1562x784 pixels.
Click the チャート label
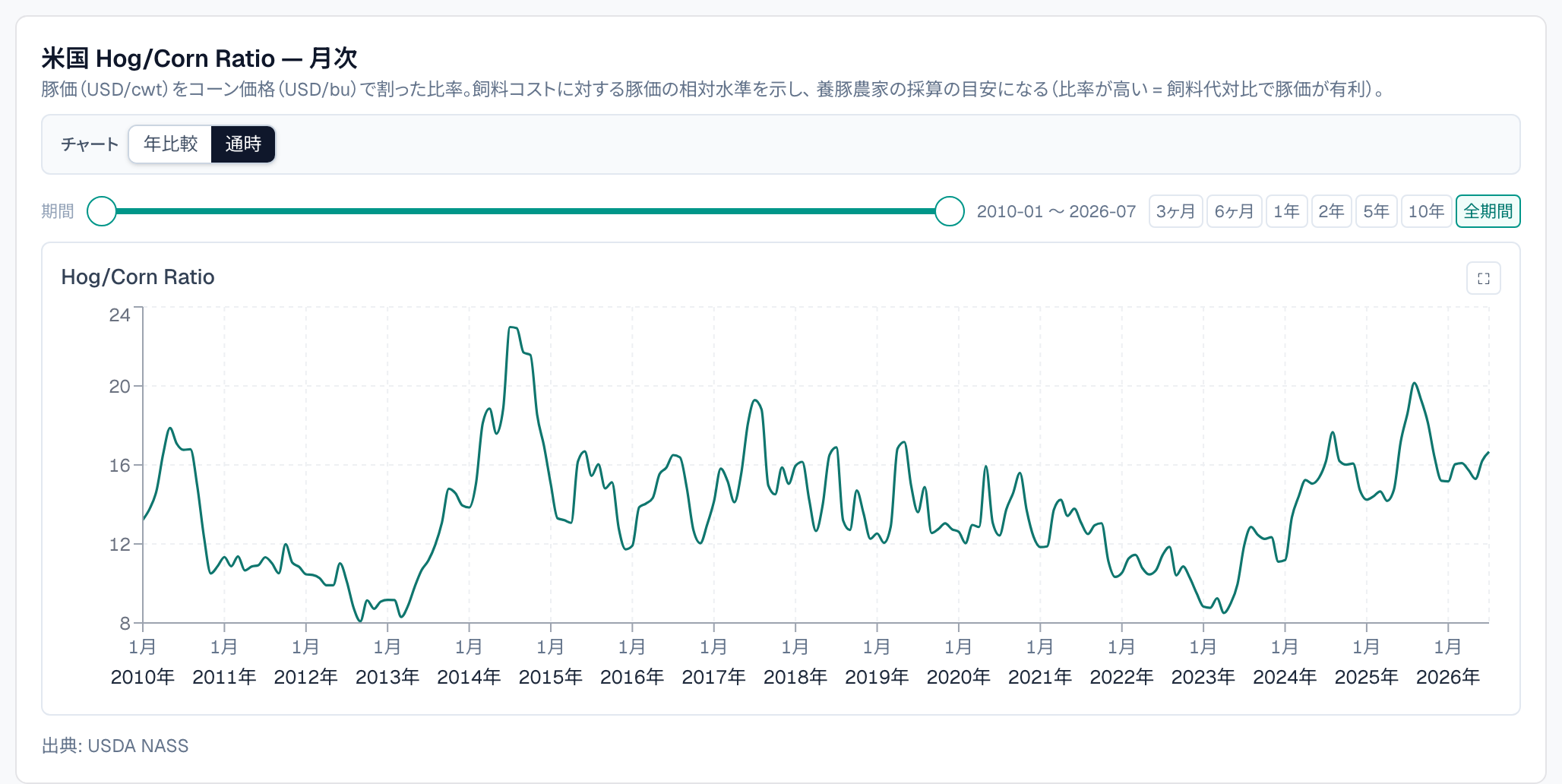click(x=90, y=144)
